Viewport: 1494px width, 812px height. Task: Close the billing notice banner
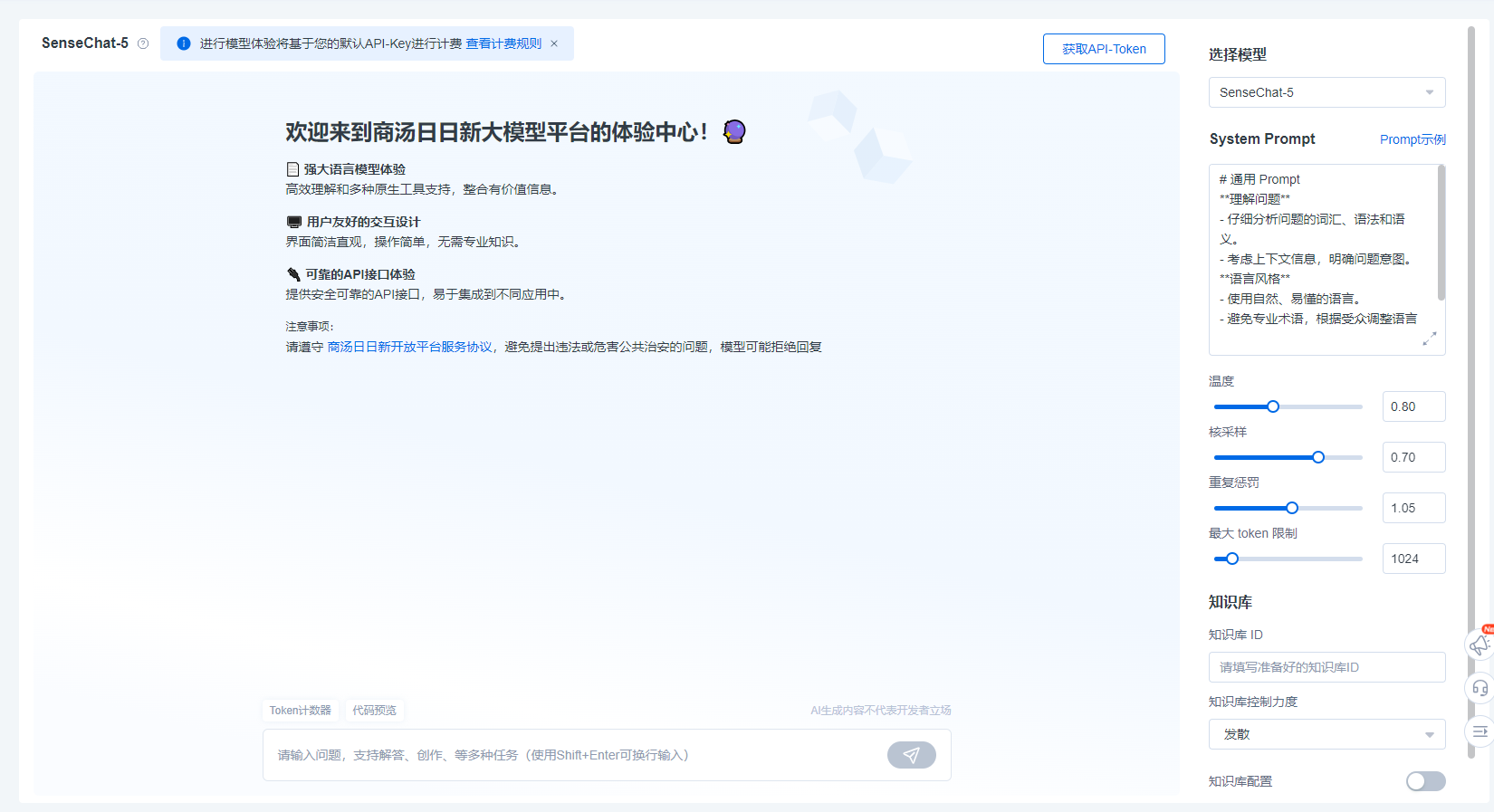pos(554,43)
